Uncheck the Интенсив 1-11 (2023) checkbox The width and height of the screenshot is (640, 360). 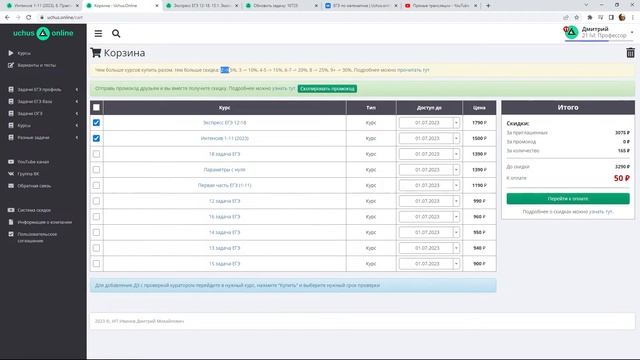96,138
